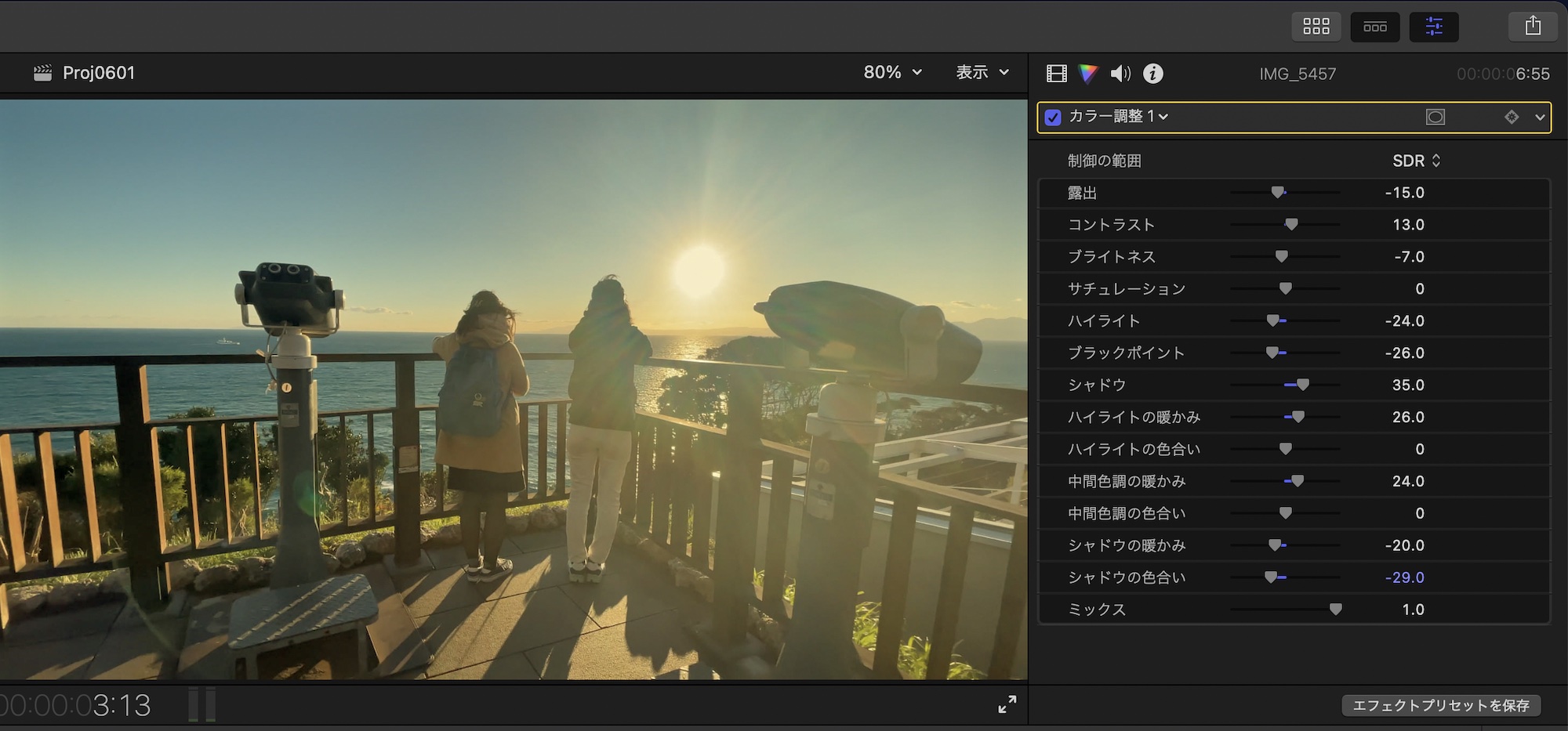Show the browser grid icon
The width and height of the screenshot is (1568, 731).
[1316, 27]
